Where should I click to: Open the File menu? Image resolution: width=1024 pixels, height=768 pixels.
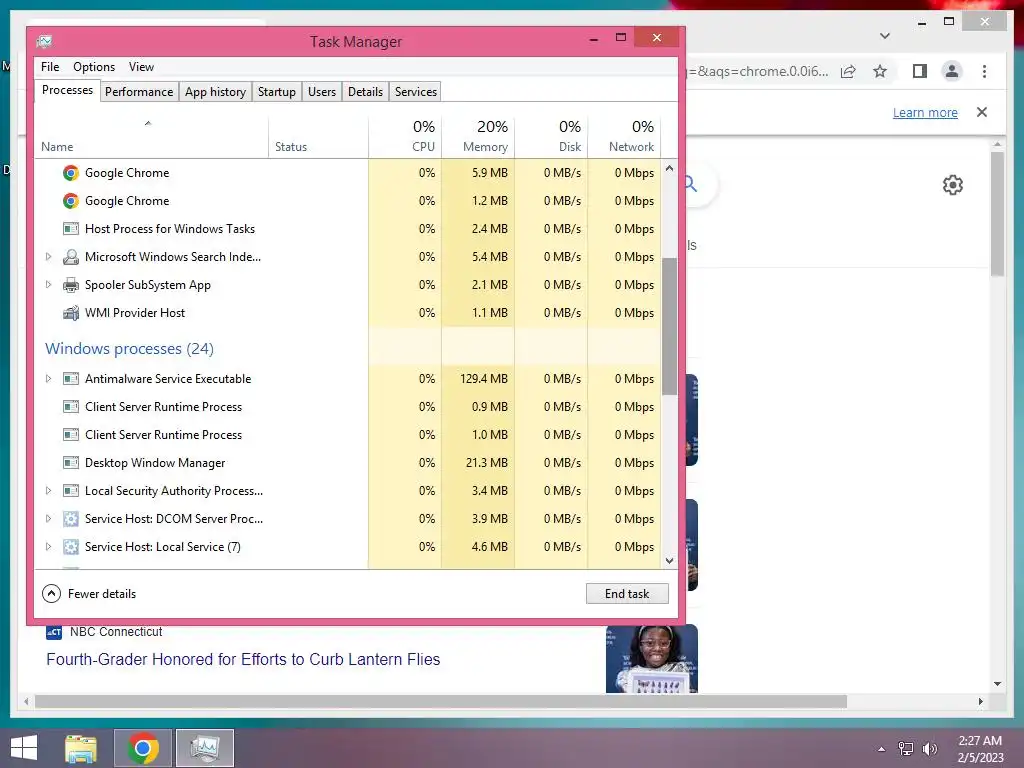(x=50, y=67)
